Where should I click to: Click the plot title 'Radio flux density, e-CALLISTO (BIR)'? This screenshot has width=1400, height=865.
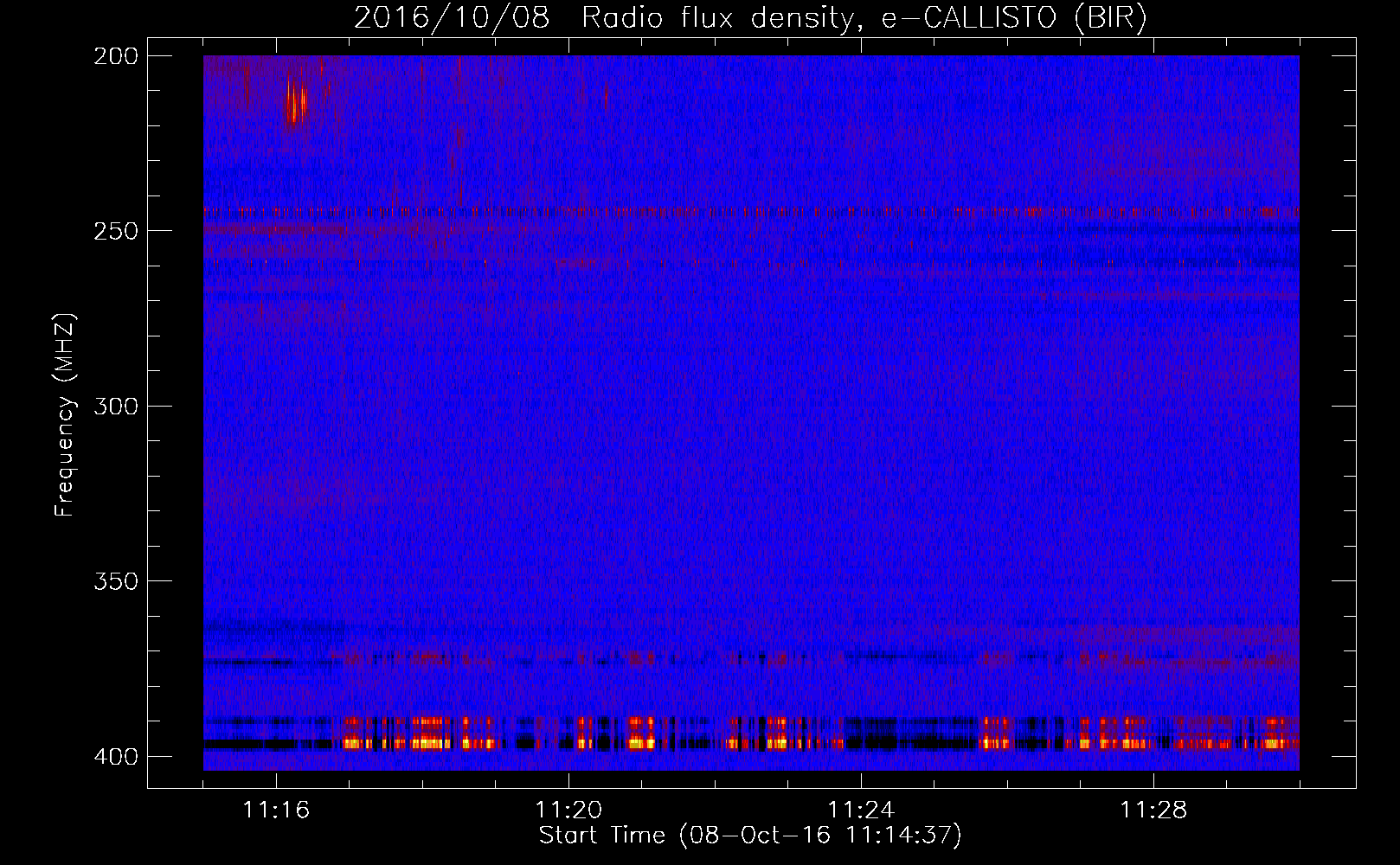864,18
